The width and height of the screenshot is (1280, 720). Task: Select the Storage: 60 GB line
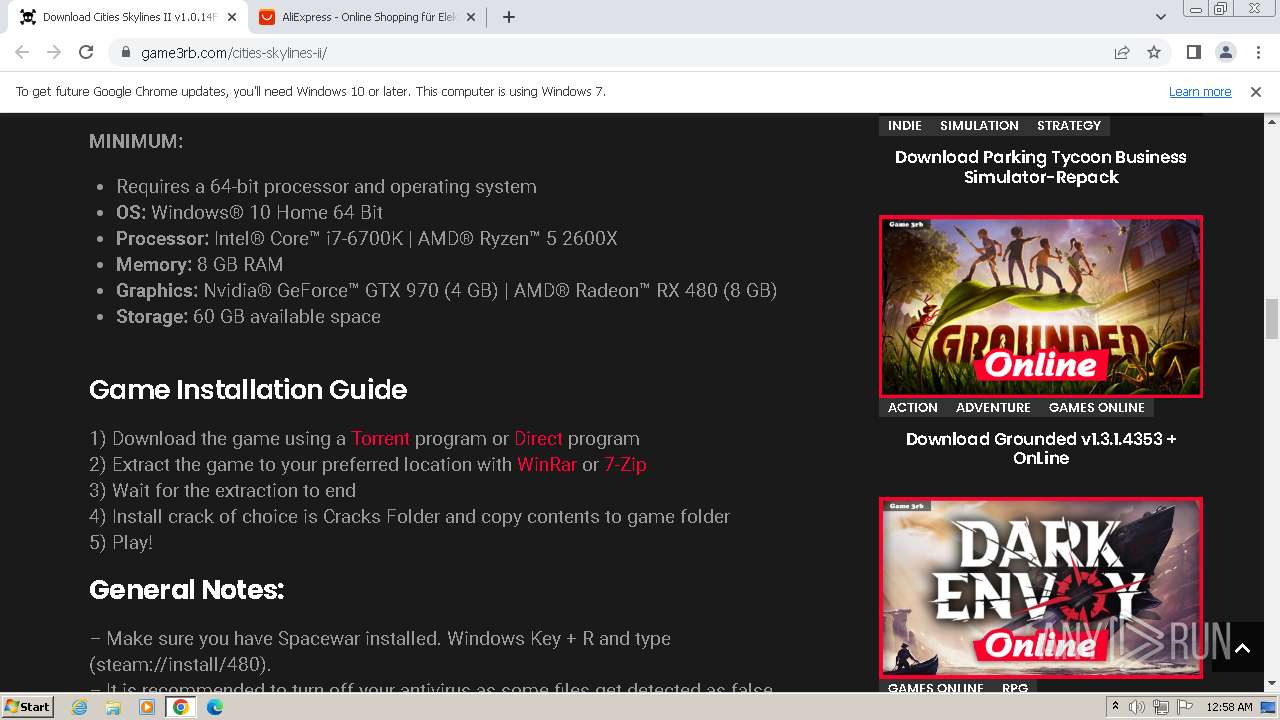(x=248, y=316)
